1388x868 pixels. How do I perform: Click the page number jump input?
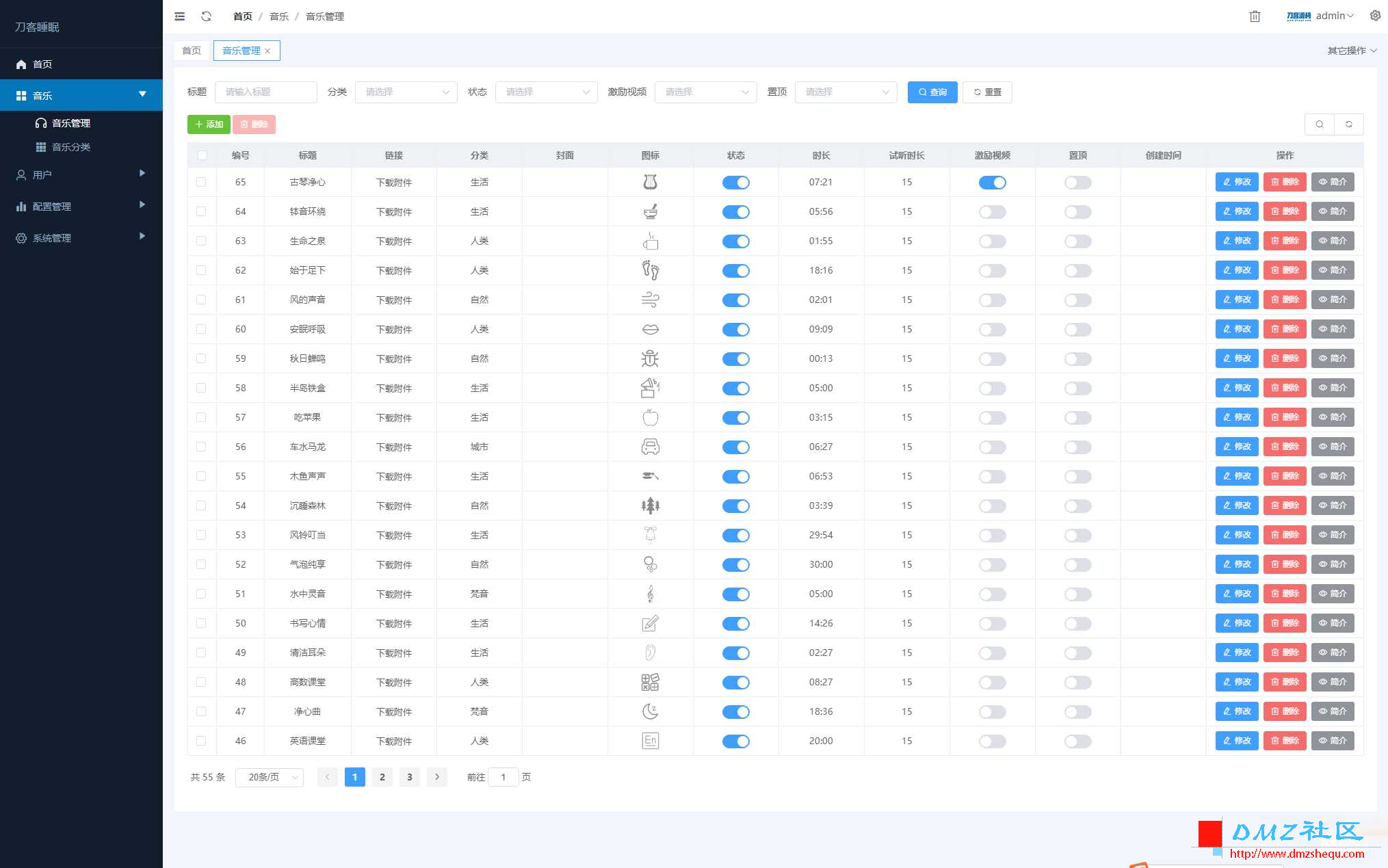click(x=503, y=777)
